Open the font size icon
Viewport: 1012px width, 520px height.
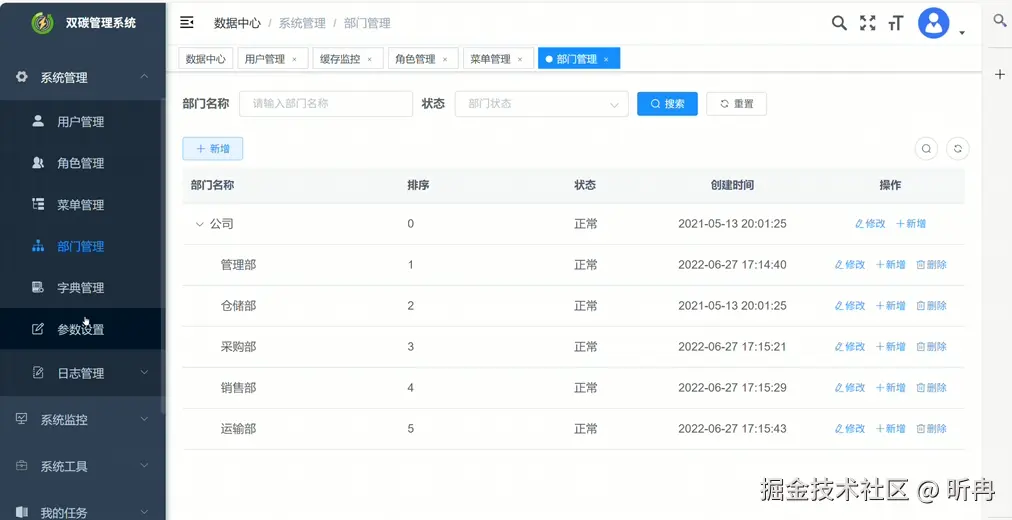coord(895,24)
